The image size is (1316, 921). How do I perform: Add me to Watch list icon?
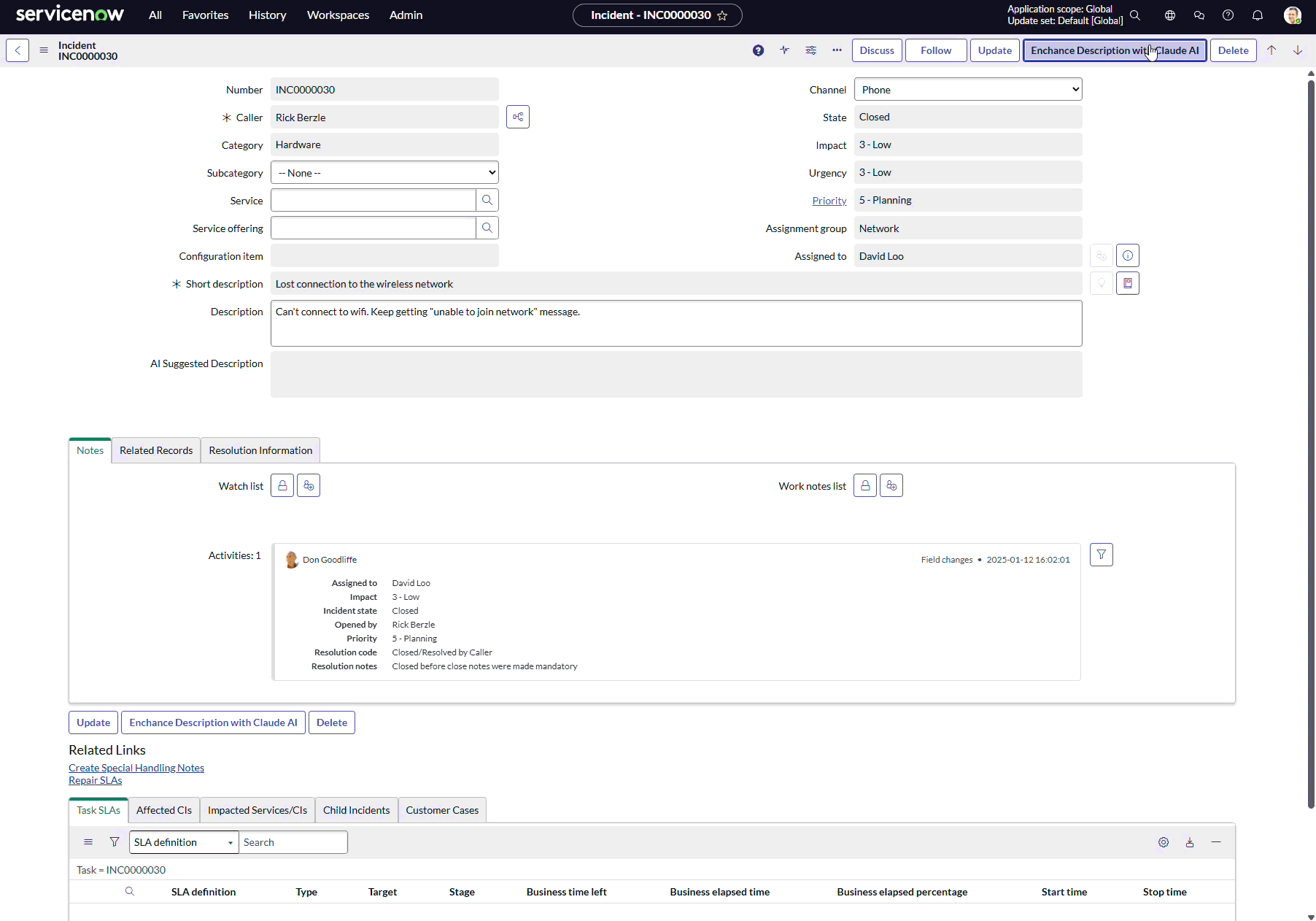(309, 485)
